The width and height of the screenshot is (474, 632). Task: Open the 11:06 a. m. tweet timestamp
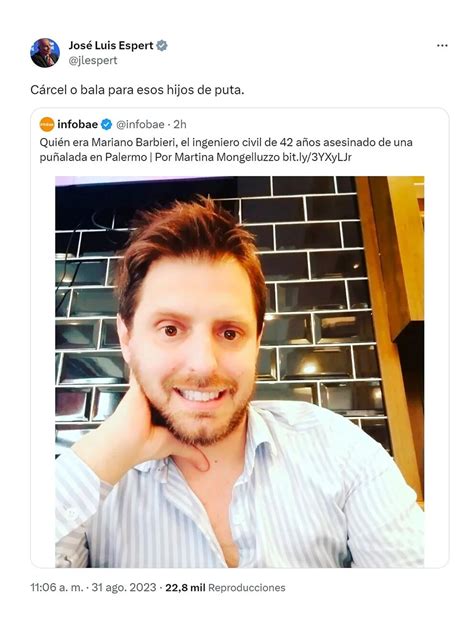57,587
